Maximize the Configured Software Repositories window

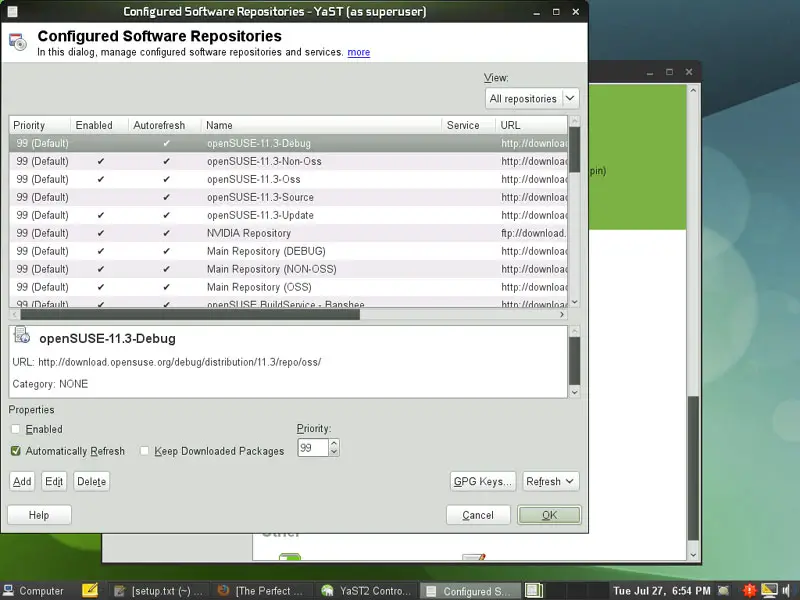556,11
